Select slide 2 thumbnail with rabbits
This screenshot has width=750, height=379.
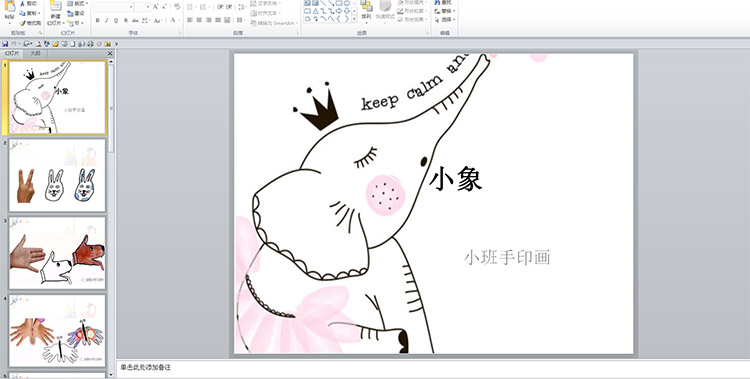[57, 175]
